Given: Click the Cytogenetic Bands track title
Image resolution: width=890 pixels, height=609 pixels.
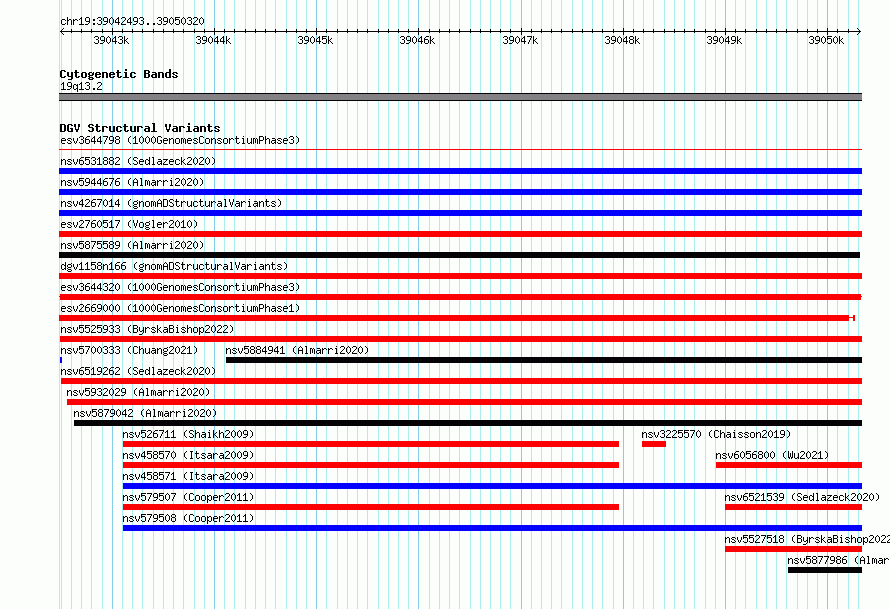Looking at the screenshot, I should click(x=119, y=74).
